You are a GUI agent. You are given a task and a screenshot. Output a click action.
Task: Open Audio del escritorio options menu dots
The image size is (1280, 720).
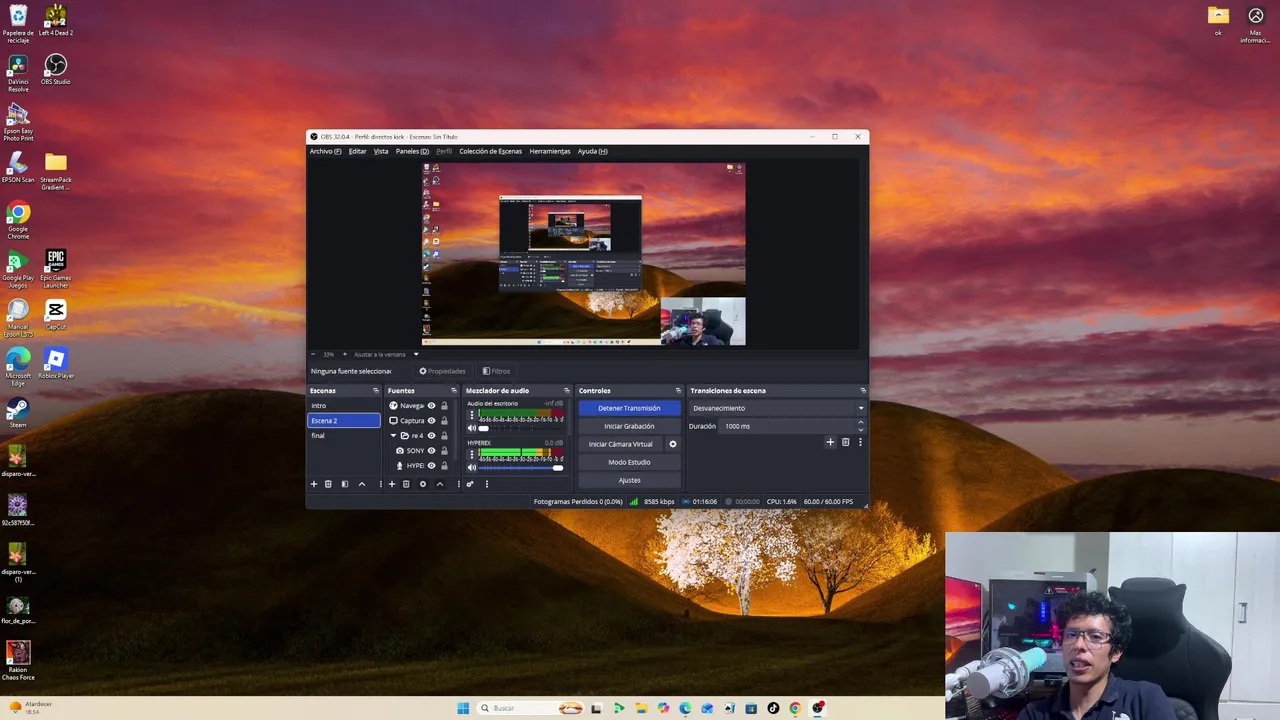point(472,416)
